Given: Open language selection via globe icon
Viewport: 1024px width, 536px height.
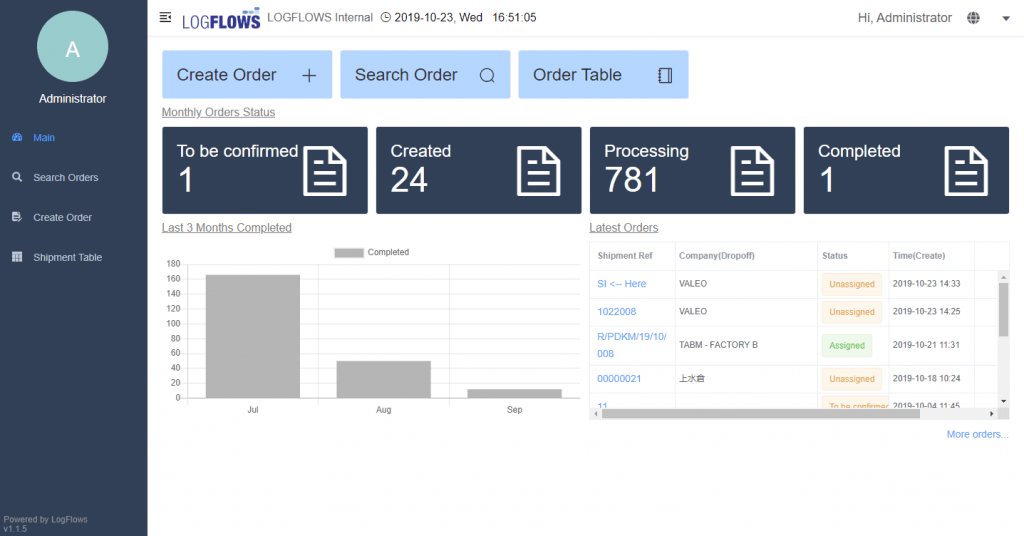Looking at the screenshot, I should pos(973,18).
